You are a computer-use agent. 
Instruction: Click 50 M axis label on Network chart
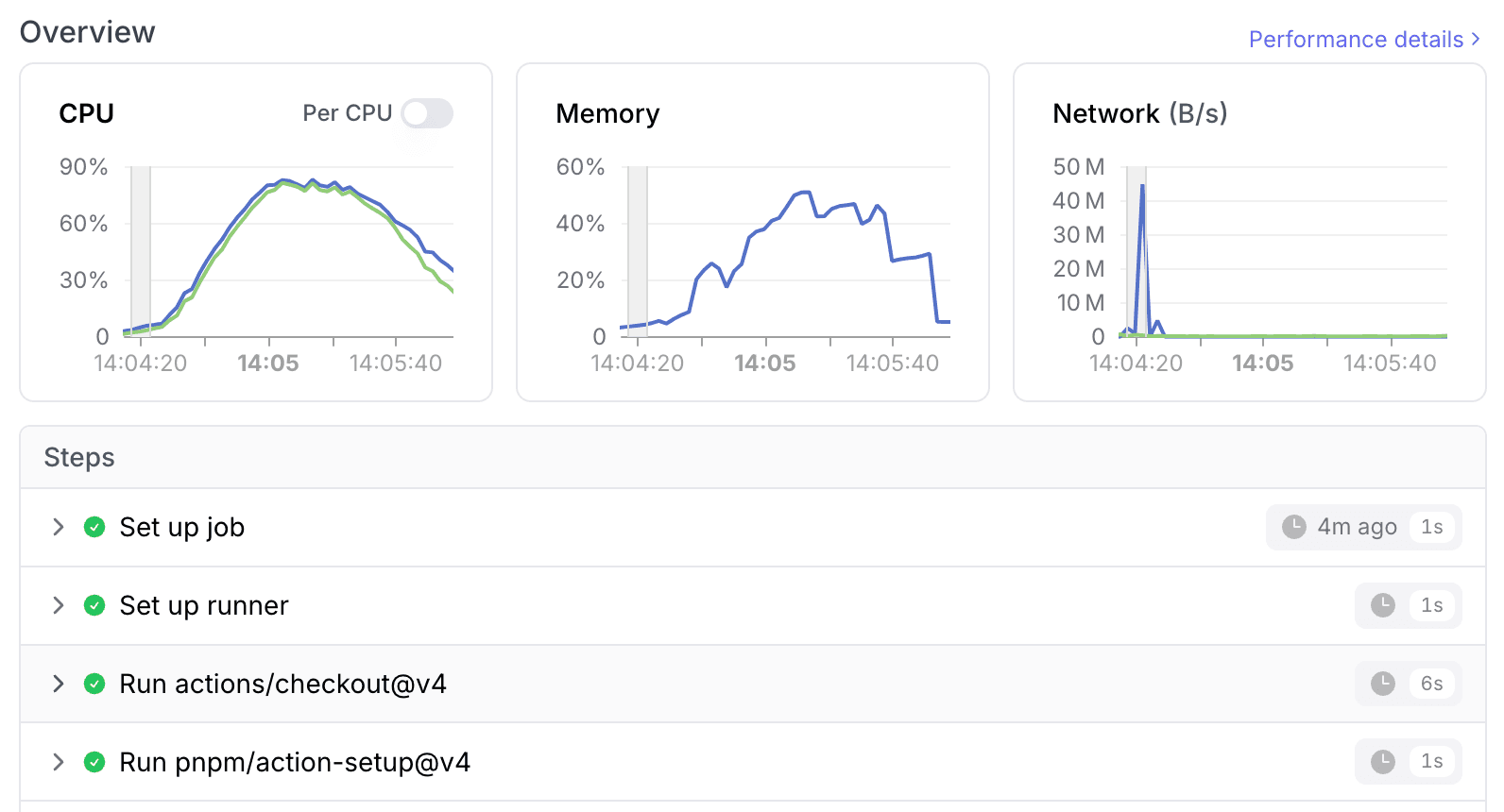point(1079,167)
